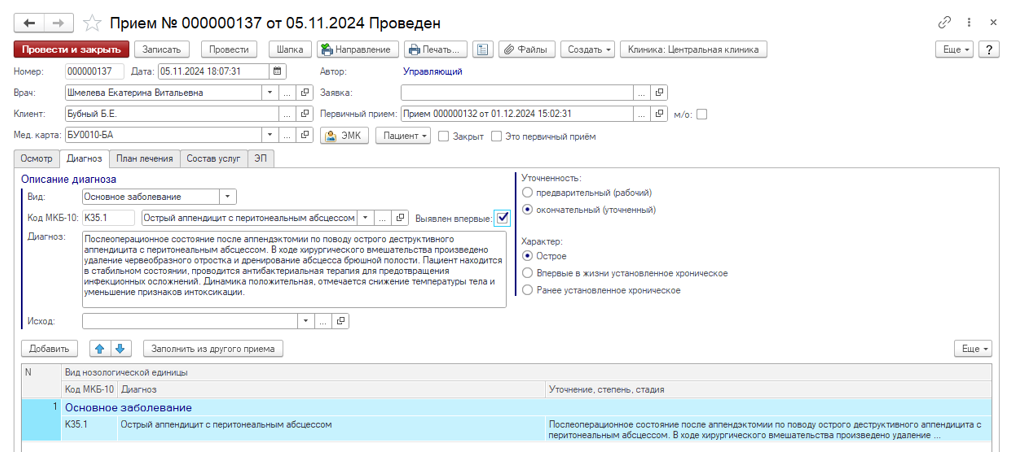This screenshot has height=467, width=1021.
Task: Go forward with the right arrow button
Action: coord(59,23)
